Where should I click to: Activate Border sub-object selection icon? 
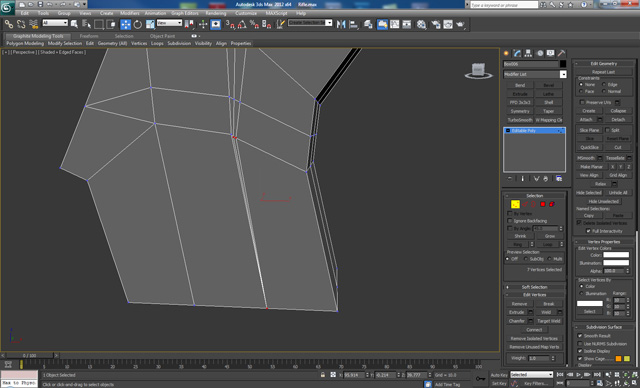coord(533,204)
